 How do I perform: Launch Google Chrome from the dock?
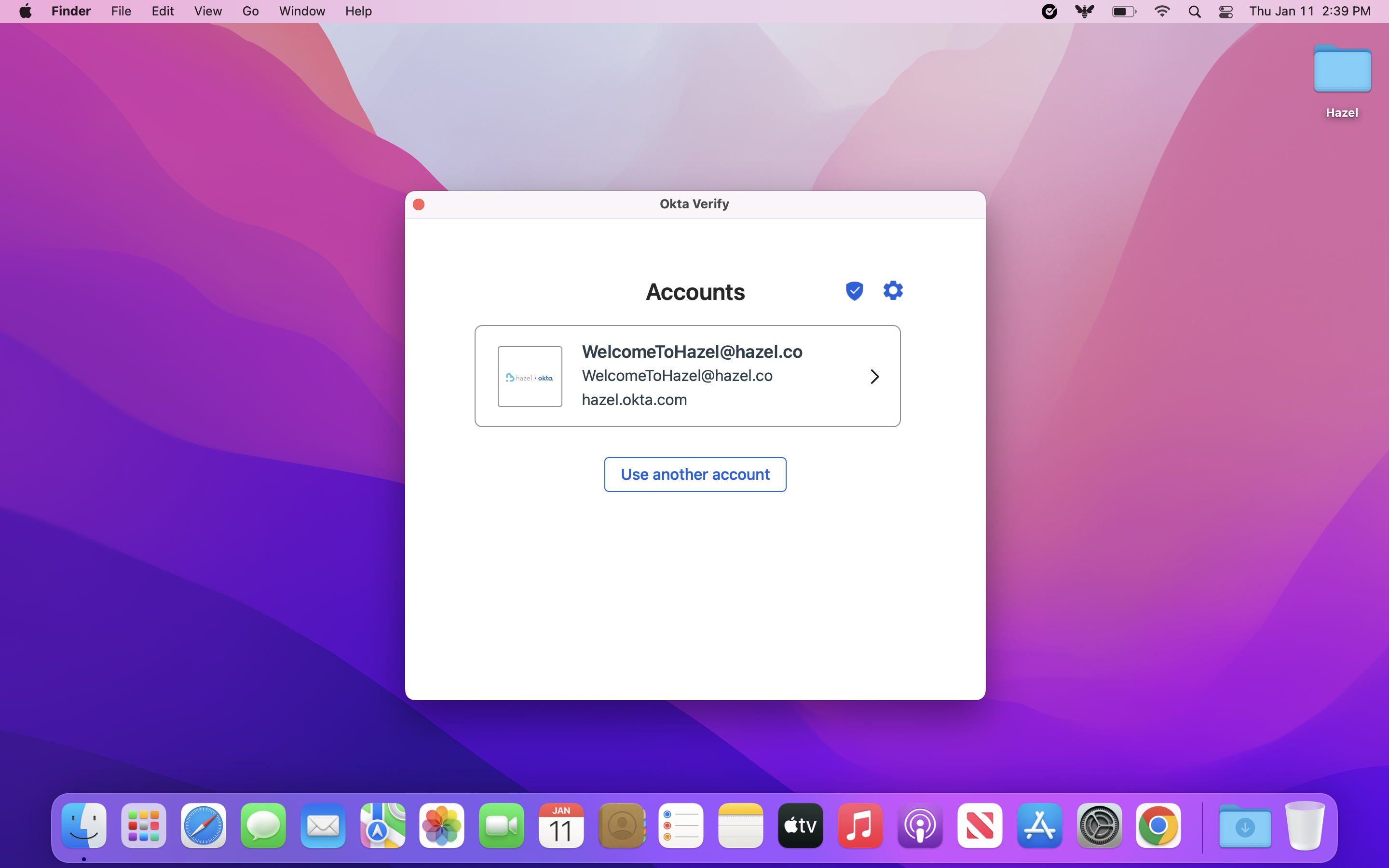coord(1159,826)
